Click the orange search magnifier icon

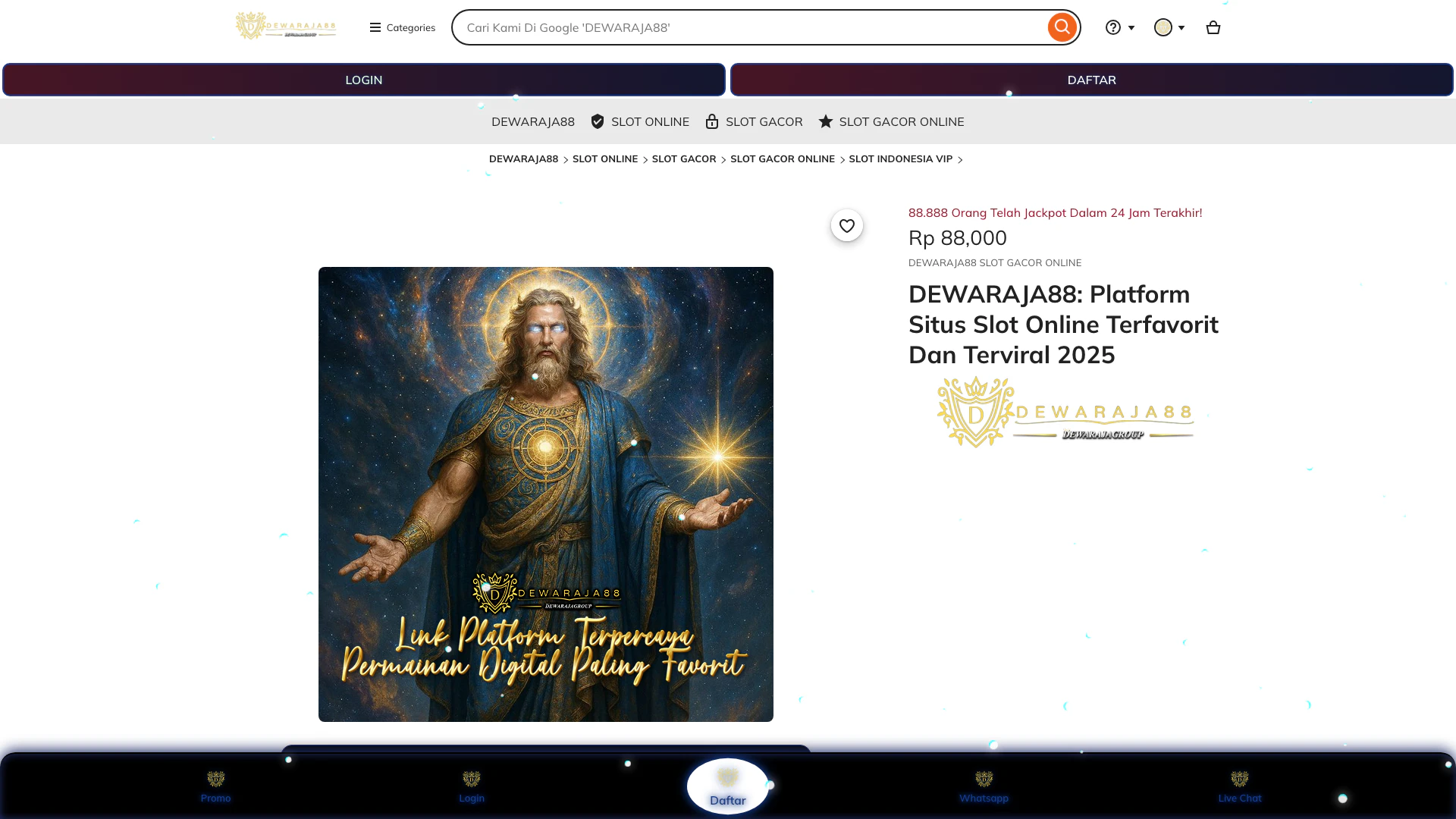[1062, 27]
